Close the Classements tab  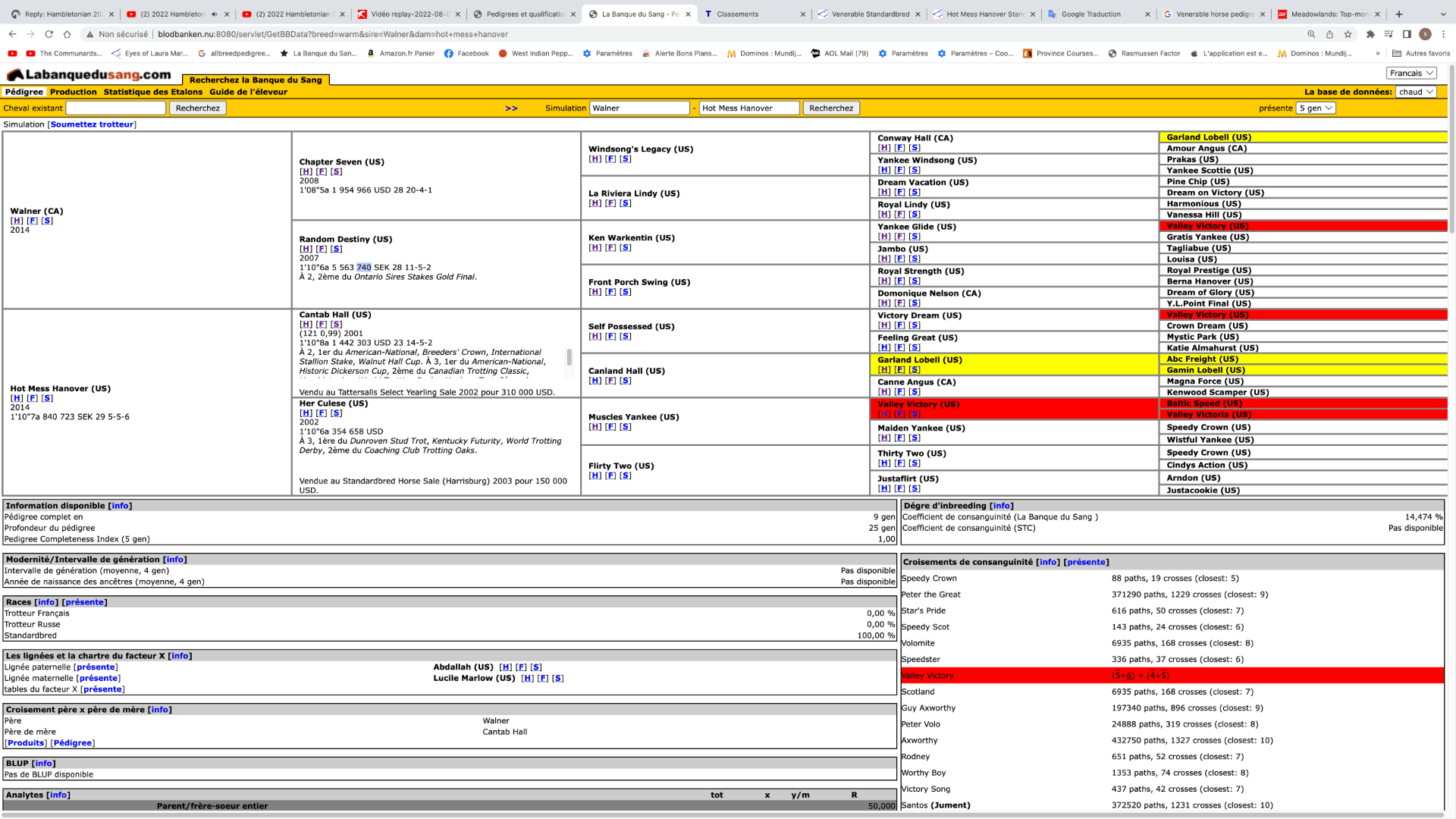pyautogui.click(x=803, y=14)
